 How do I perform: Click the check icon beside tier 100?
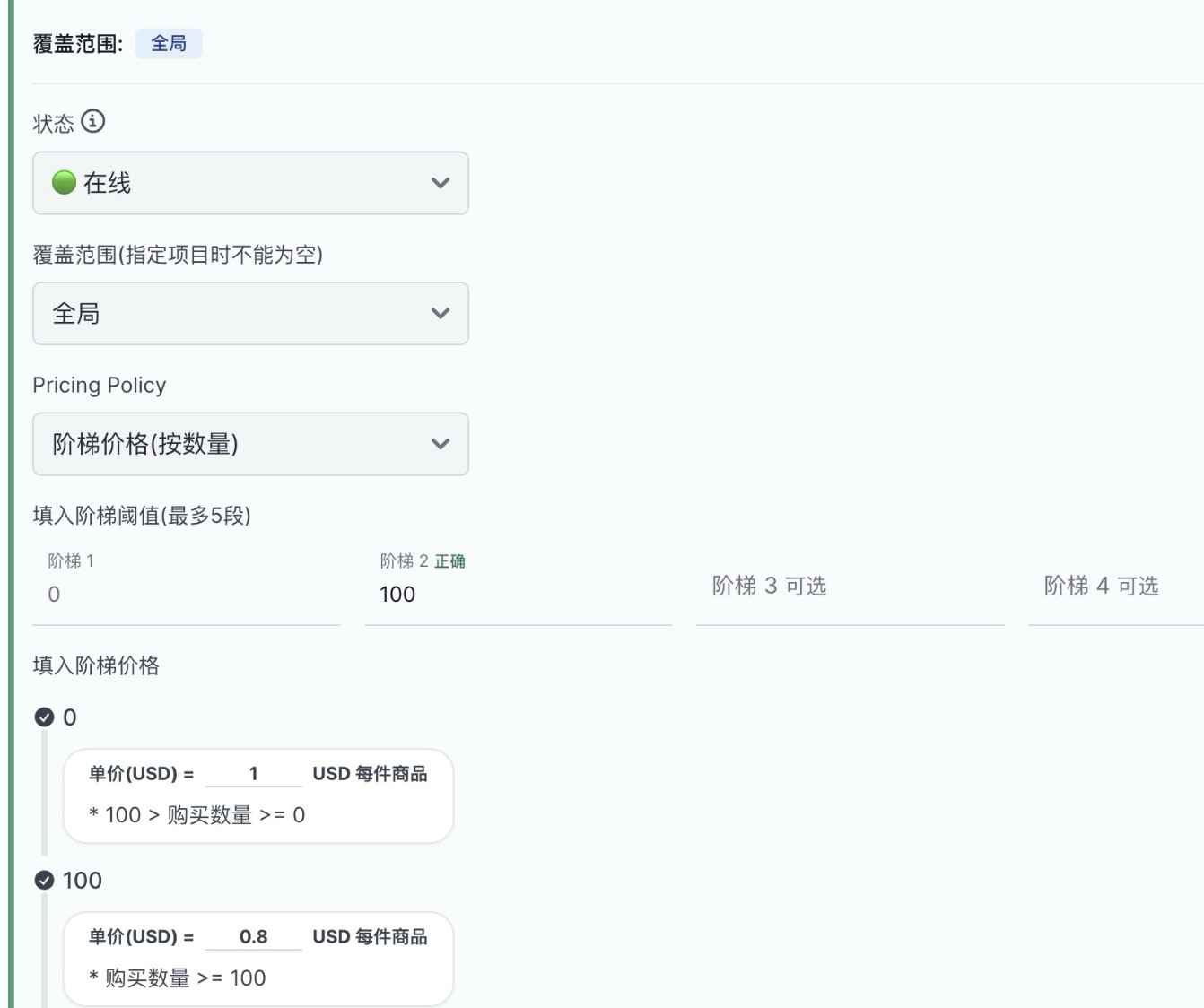click(44, 881)
